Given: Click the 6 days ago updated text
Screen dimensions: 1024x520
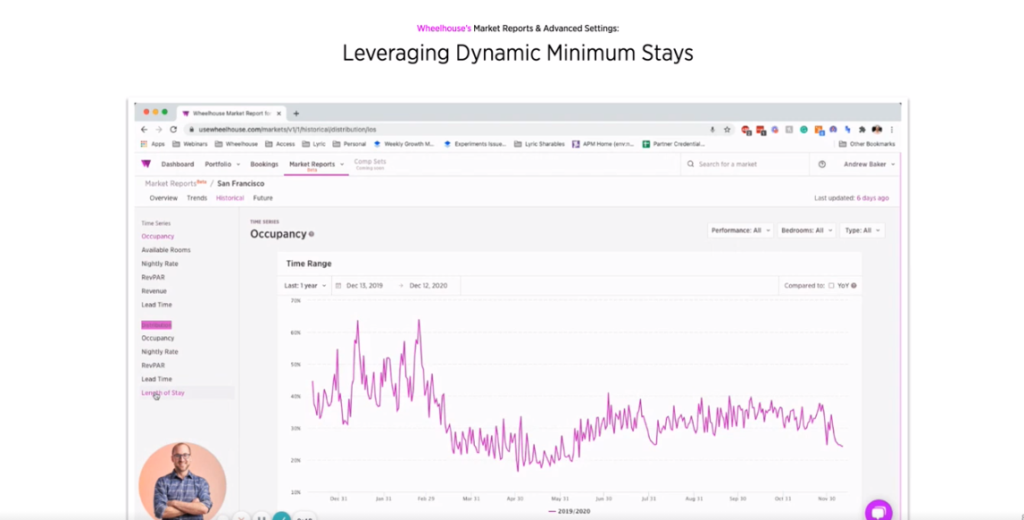Looking at the screenshot, I should point(872,198).
